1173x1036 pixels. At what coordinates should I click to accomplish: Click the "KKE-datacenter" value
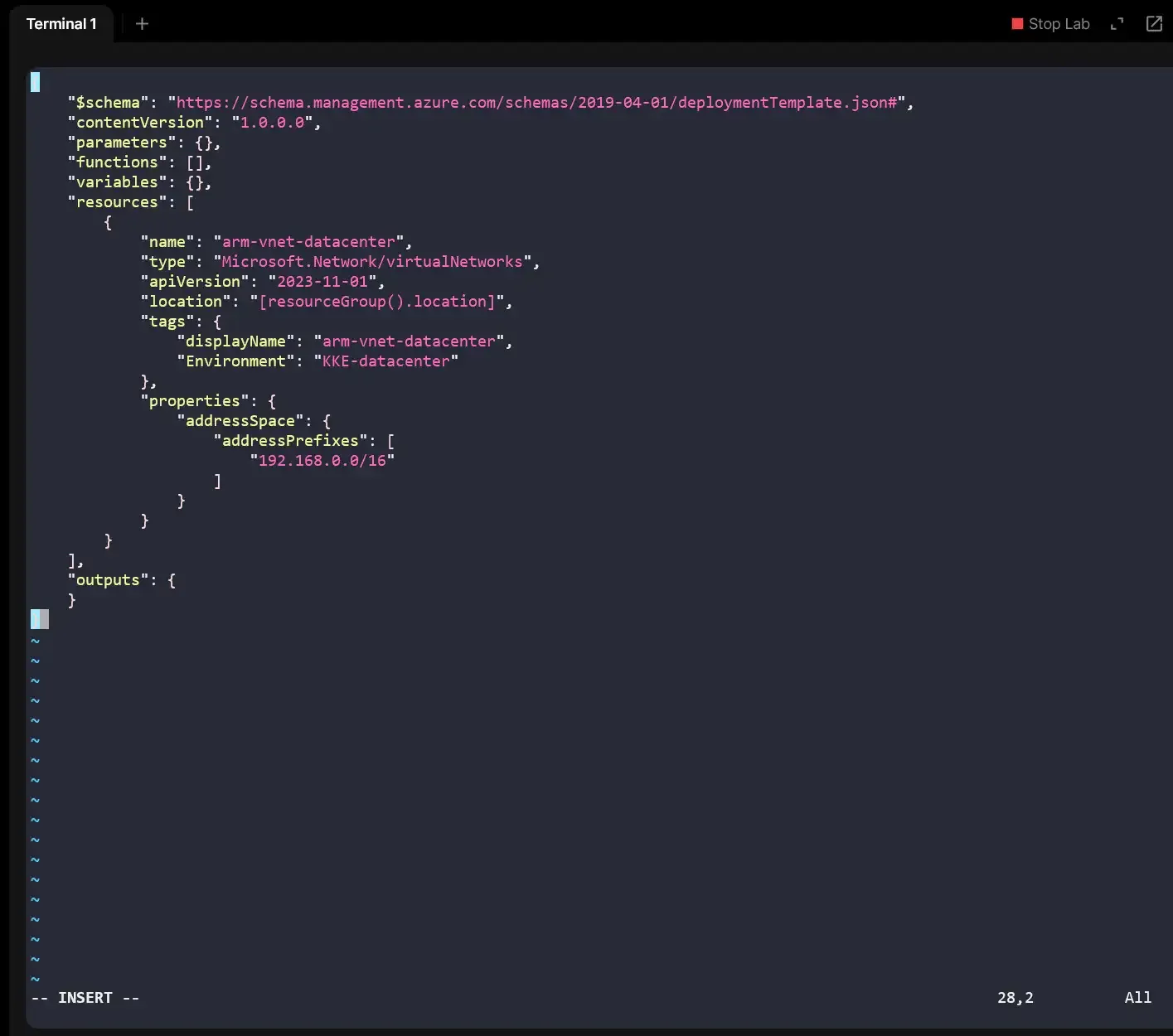point(385,361)
